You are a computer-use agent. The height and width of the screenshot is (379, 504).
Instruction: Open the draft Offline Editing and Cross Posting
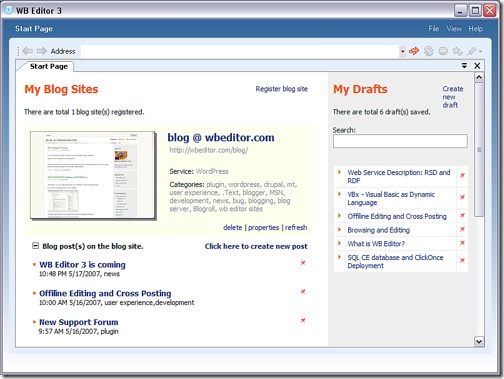(397, 216)
